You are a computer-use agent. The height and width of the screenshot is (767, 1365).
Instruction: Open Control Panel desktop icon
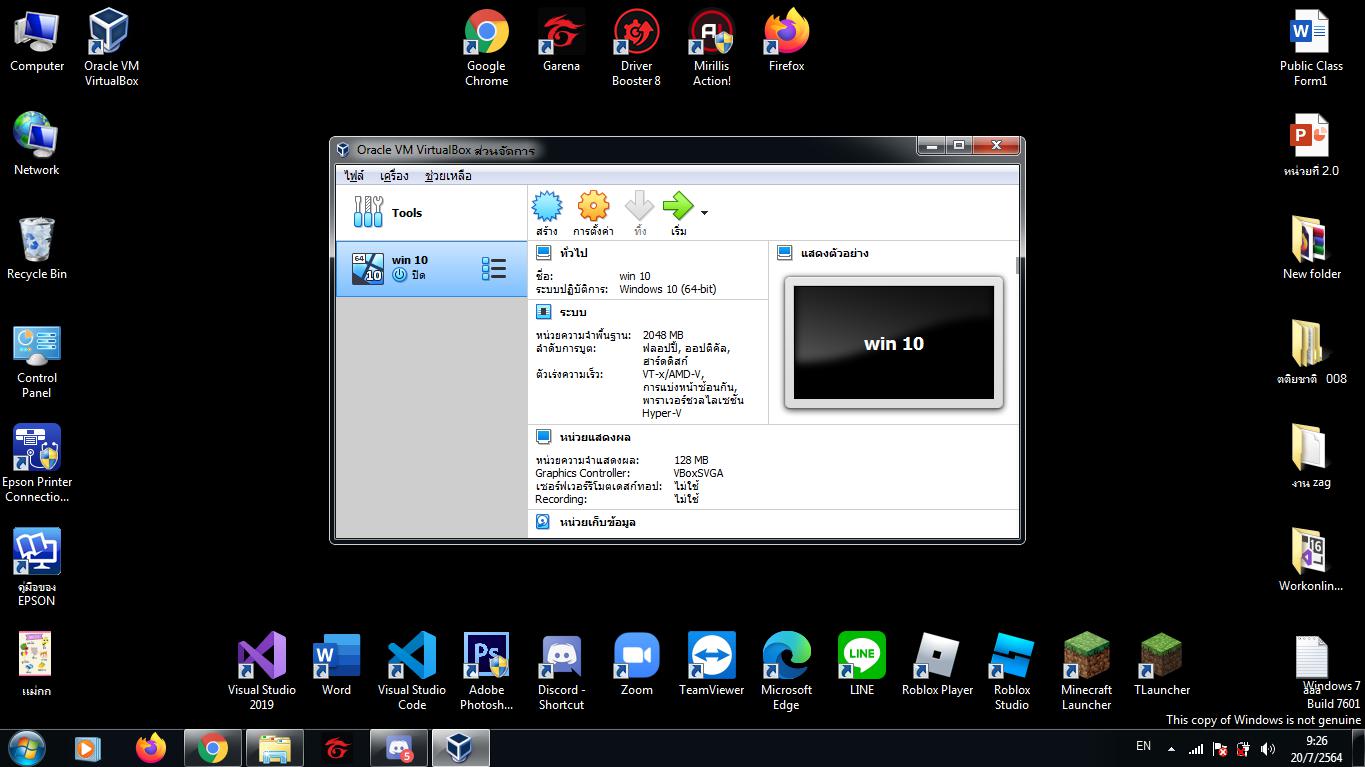click(x=37, y=360)
